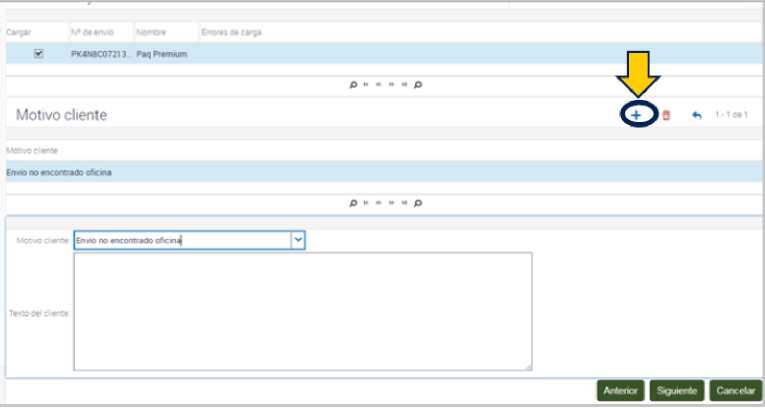
Task: Click the Motivo cliente combo box text field
Action: (x=181, y=240)
